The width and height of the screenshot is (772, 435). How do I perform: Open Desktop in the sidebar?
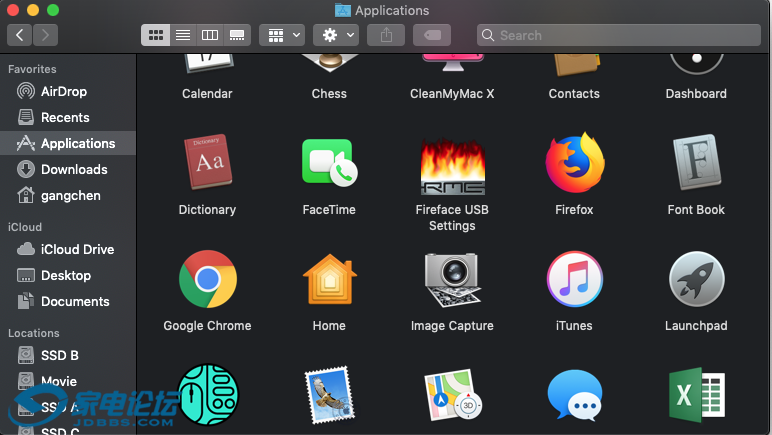(x=68, y=276)
